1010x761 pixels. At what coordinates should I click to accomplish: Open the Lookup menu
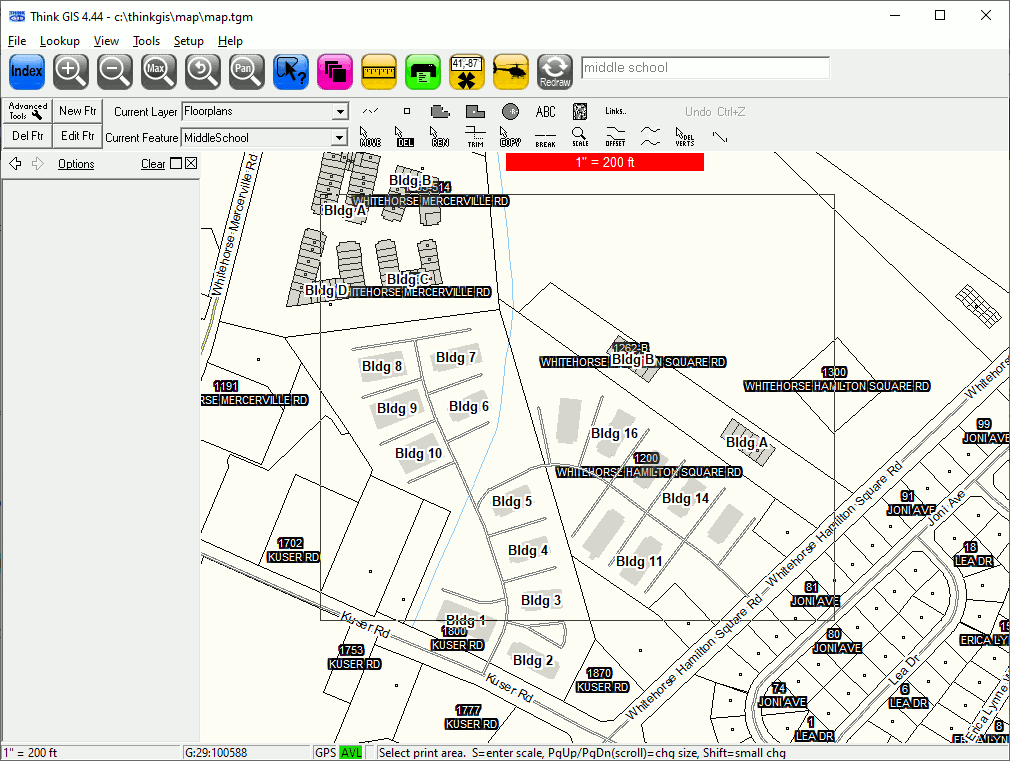click(x=60, y=41)
